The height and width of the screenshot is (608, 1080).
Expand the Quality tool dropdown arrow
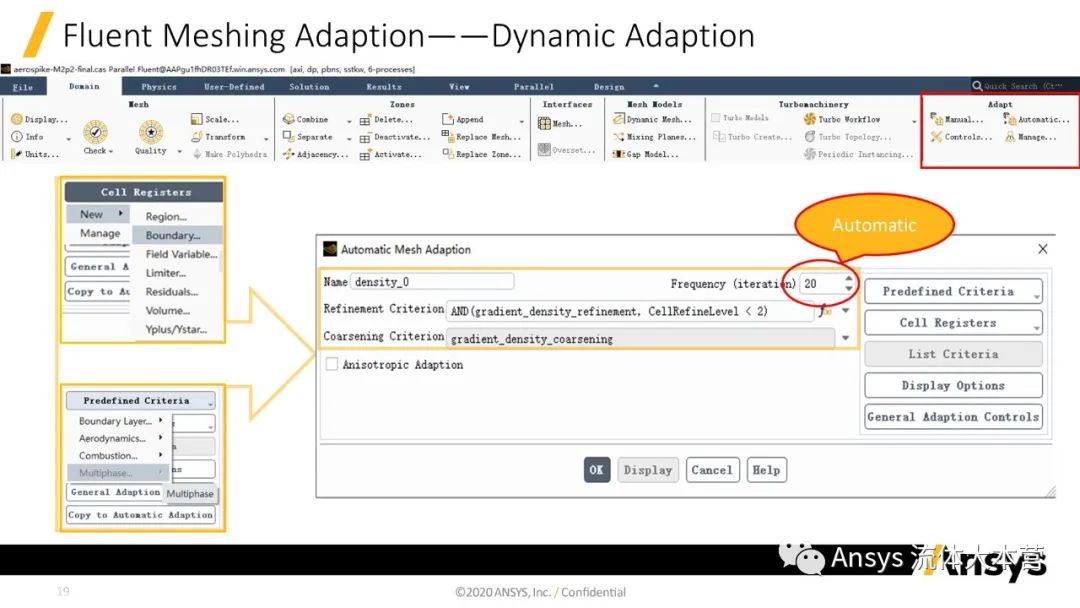tap(180, 151)
